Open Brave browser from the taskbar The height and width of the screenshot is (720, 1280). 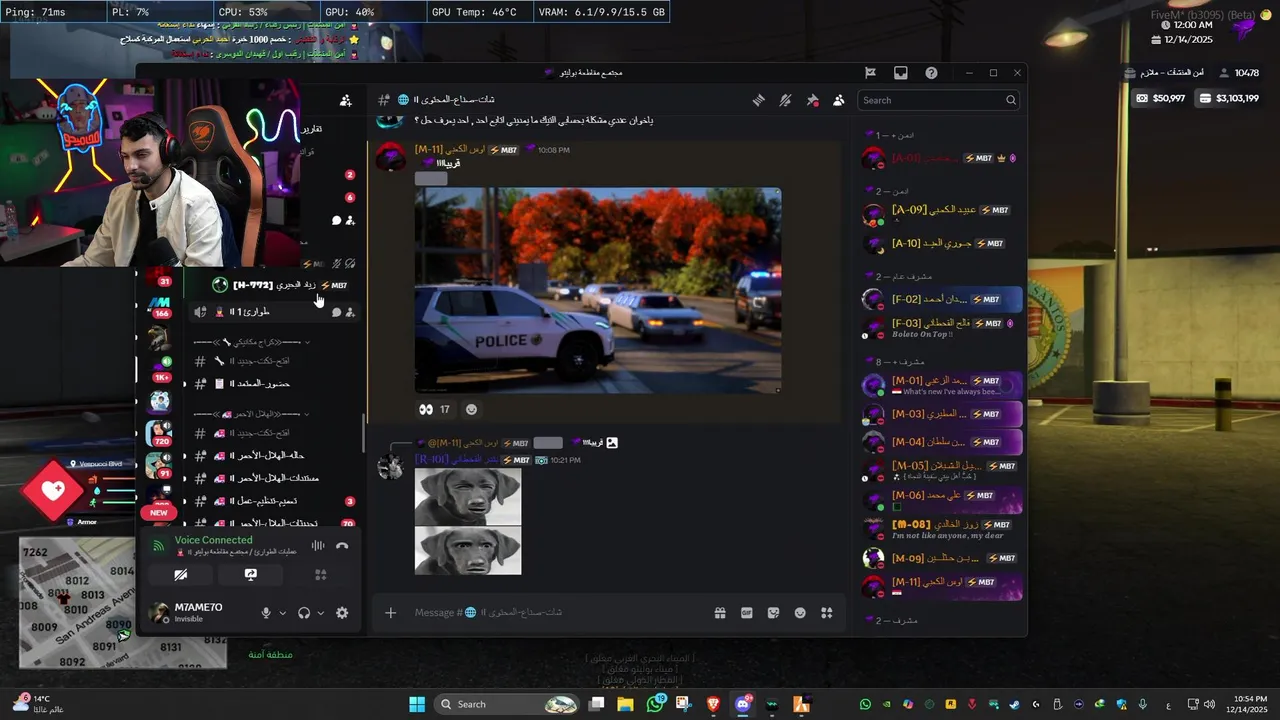click(713, 704)
